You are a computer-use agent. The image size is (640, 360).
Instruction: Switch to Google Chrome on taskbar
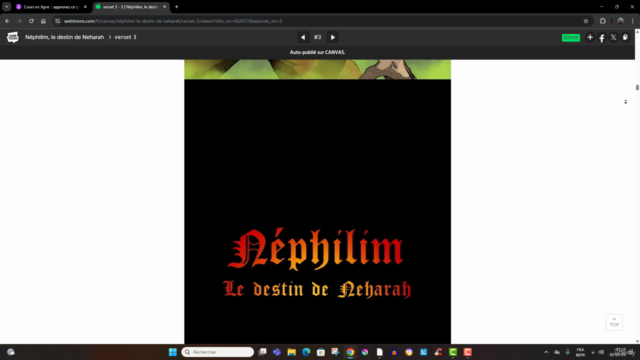[350, 352]
